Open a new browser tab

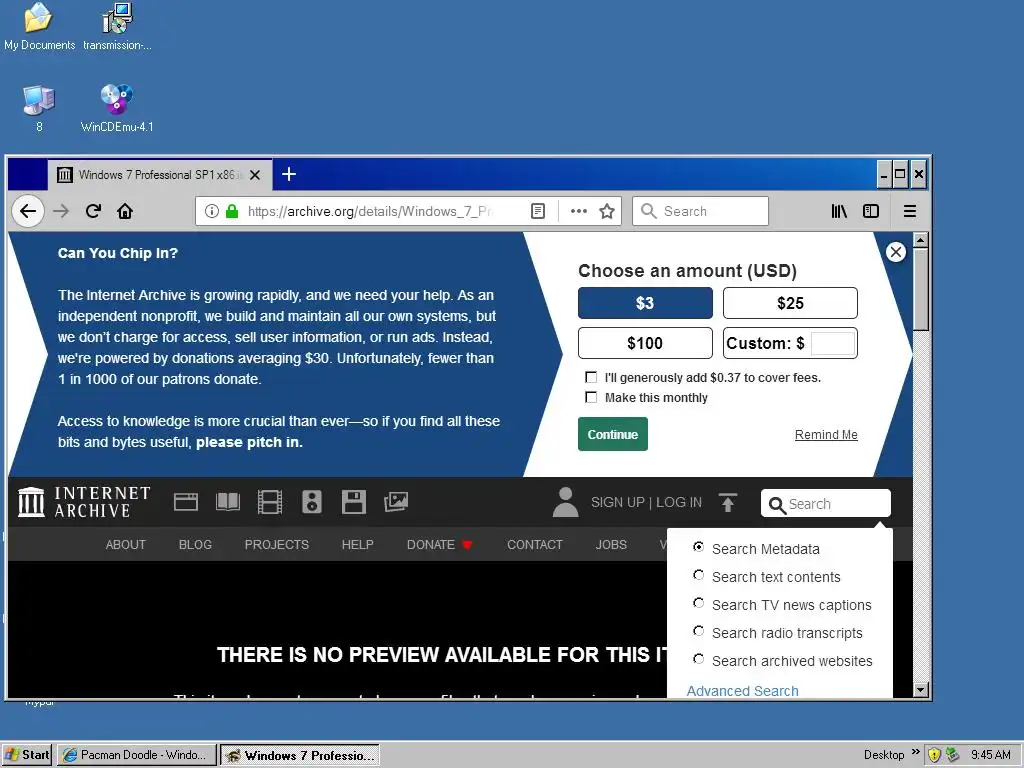[x=289, y=174]
